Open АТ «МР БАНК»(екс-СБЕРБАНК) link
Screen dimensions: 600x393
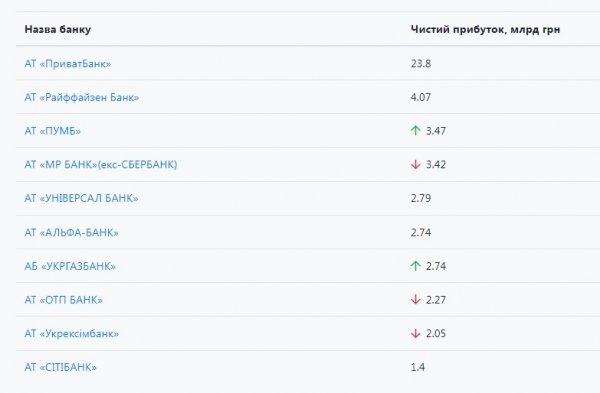click(x=101, y=165)
